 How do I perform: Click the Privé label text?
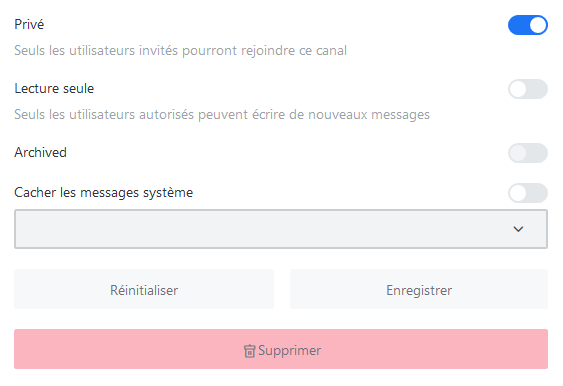[29, 24]
